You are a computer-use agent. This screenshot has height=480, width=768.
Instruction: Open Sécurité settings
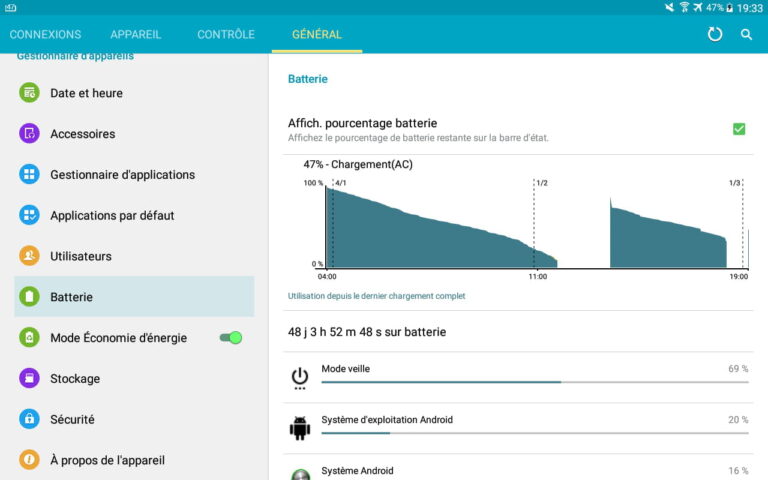134,419
